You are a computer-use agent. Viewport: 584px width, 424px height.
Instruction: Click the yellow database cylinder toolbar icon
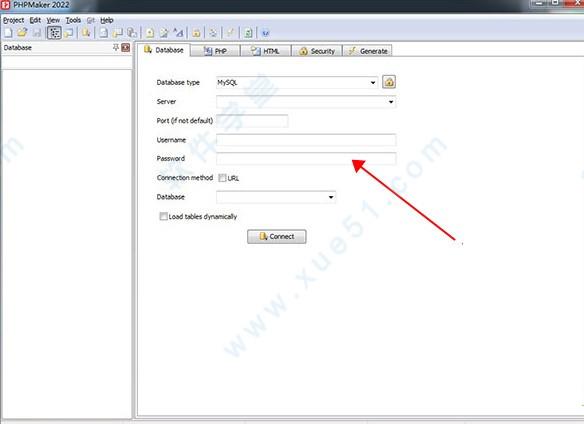(x=86, y=33)
